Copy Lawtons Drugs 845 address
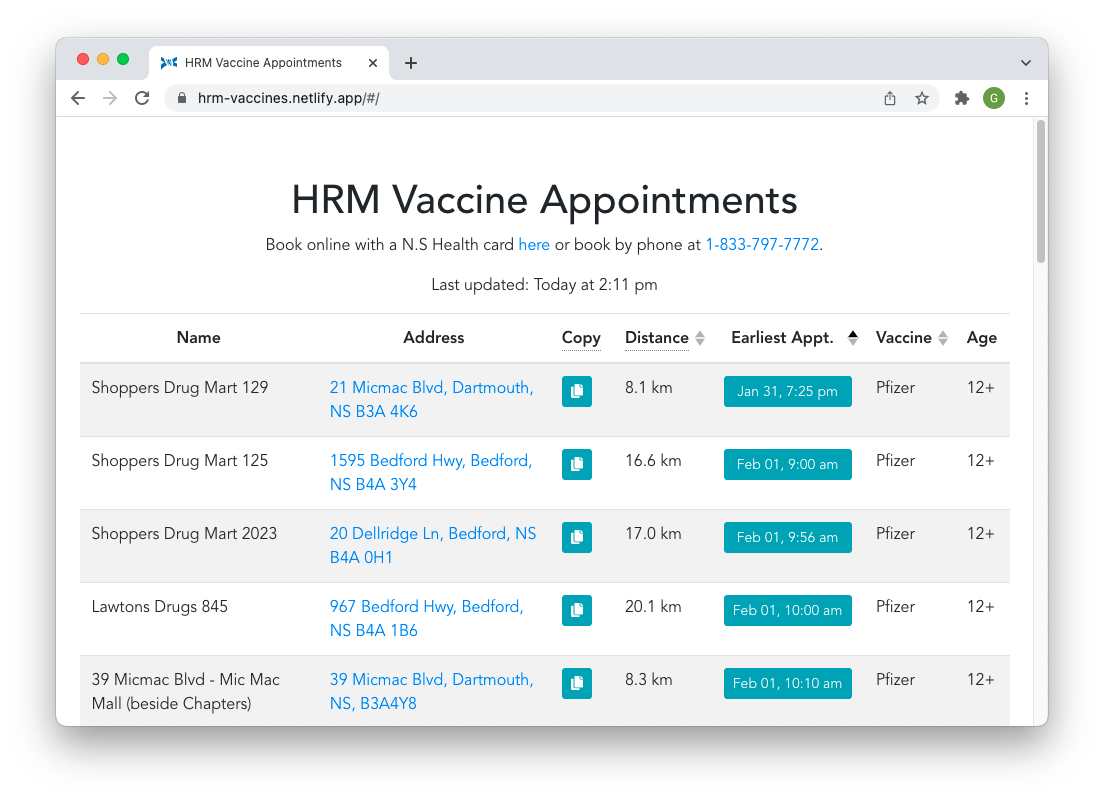The image size is (1104, 800). [576, 611]
